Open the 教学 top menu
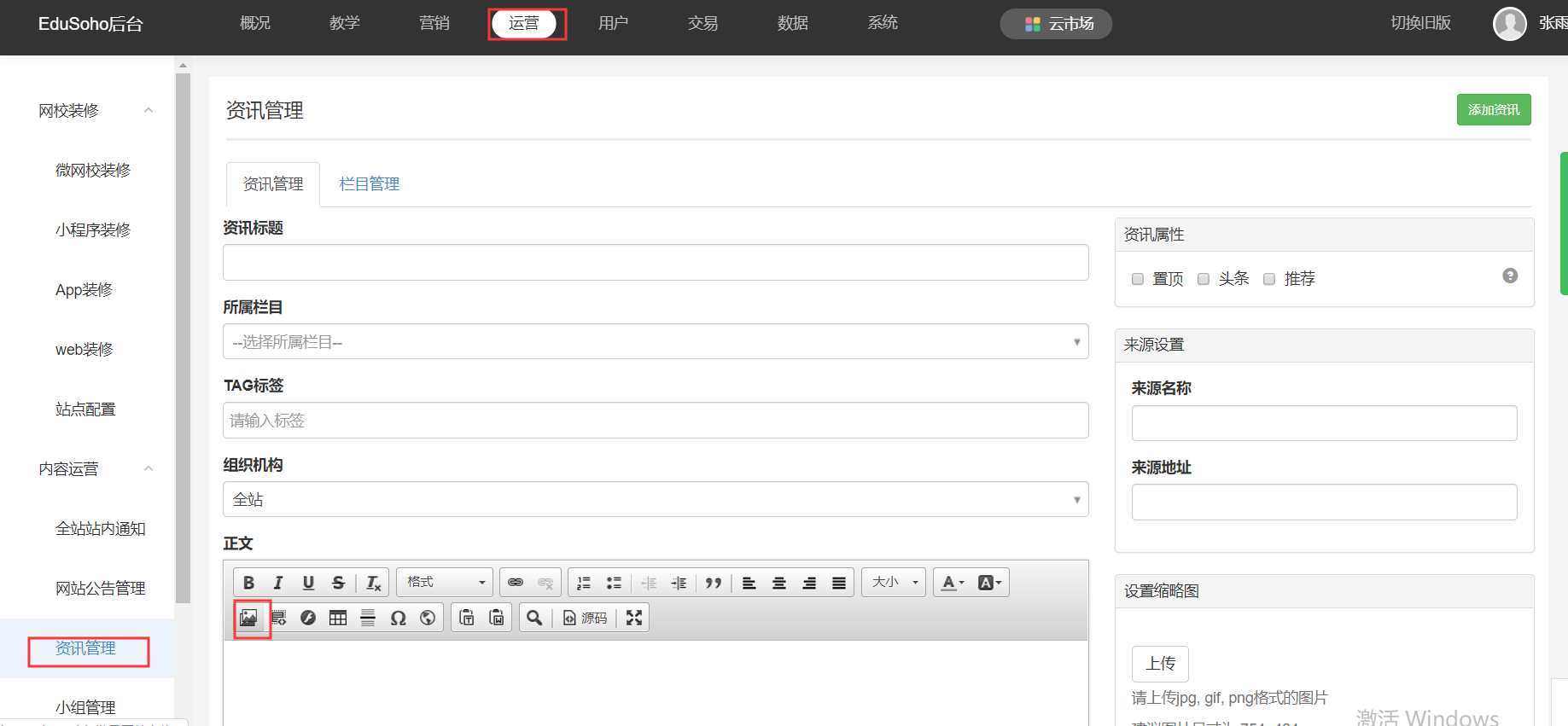Viewport: 1568px width, 726px height. pyautogui.click(x=344, y=23)
